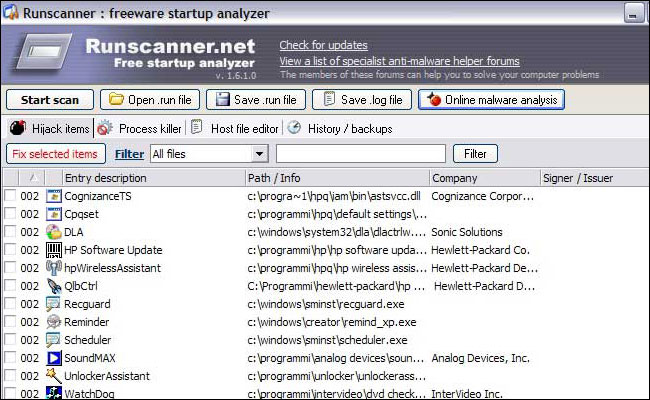Click the Start scan button

pyautogui.click(x=50, y=100)
